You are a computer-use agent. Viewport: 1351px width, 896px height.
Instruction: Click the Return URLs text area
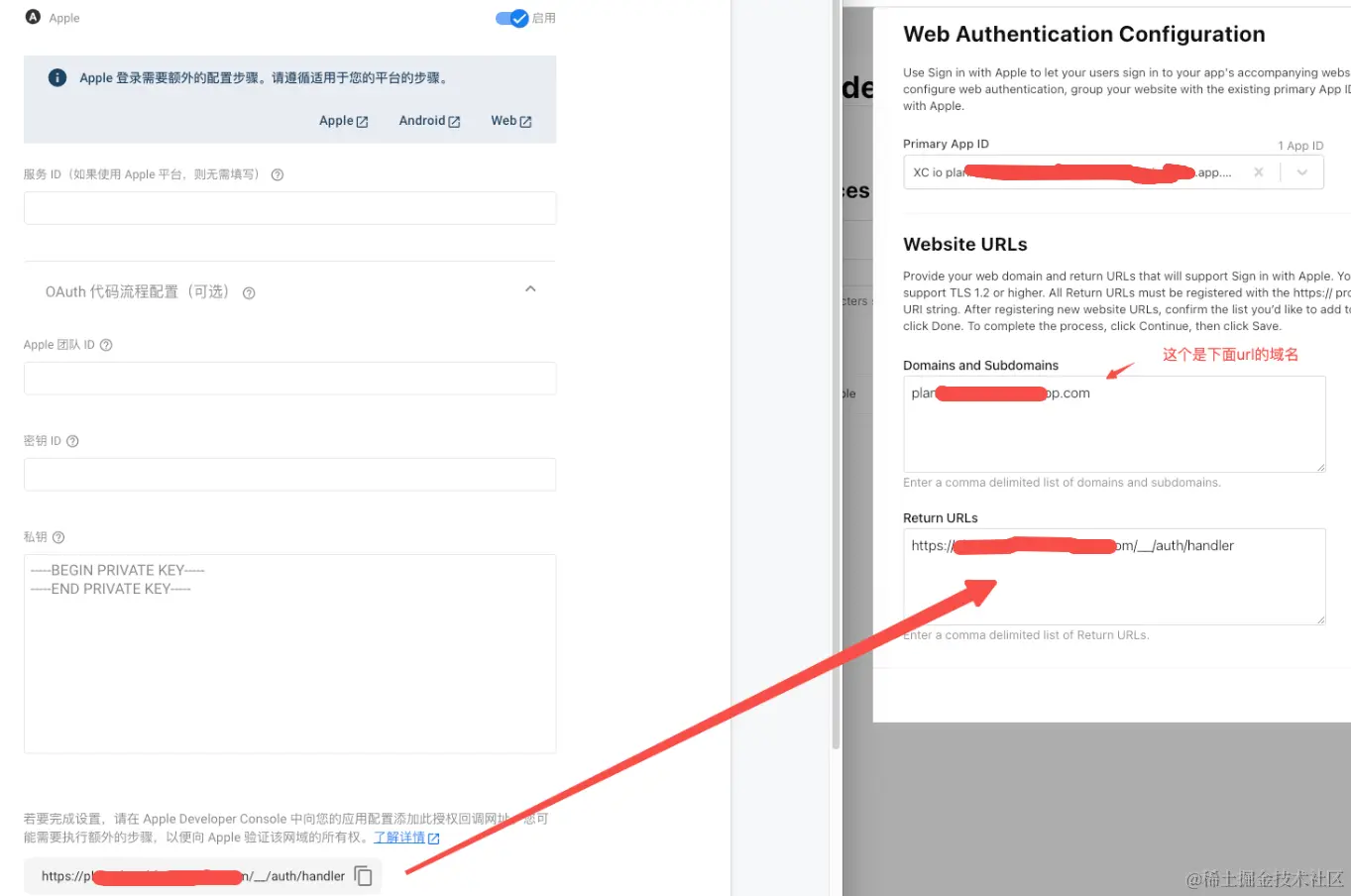[x=1114, y=577]
